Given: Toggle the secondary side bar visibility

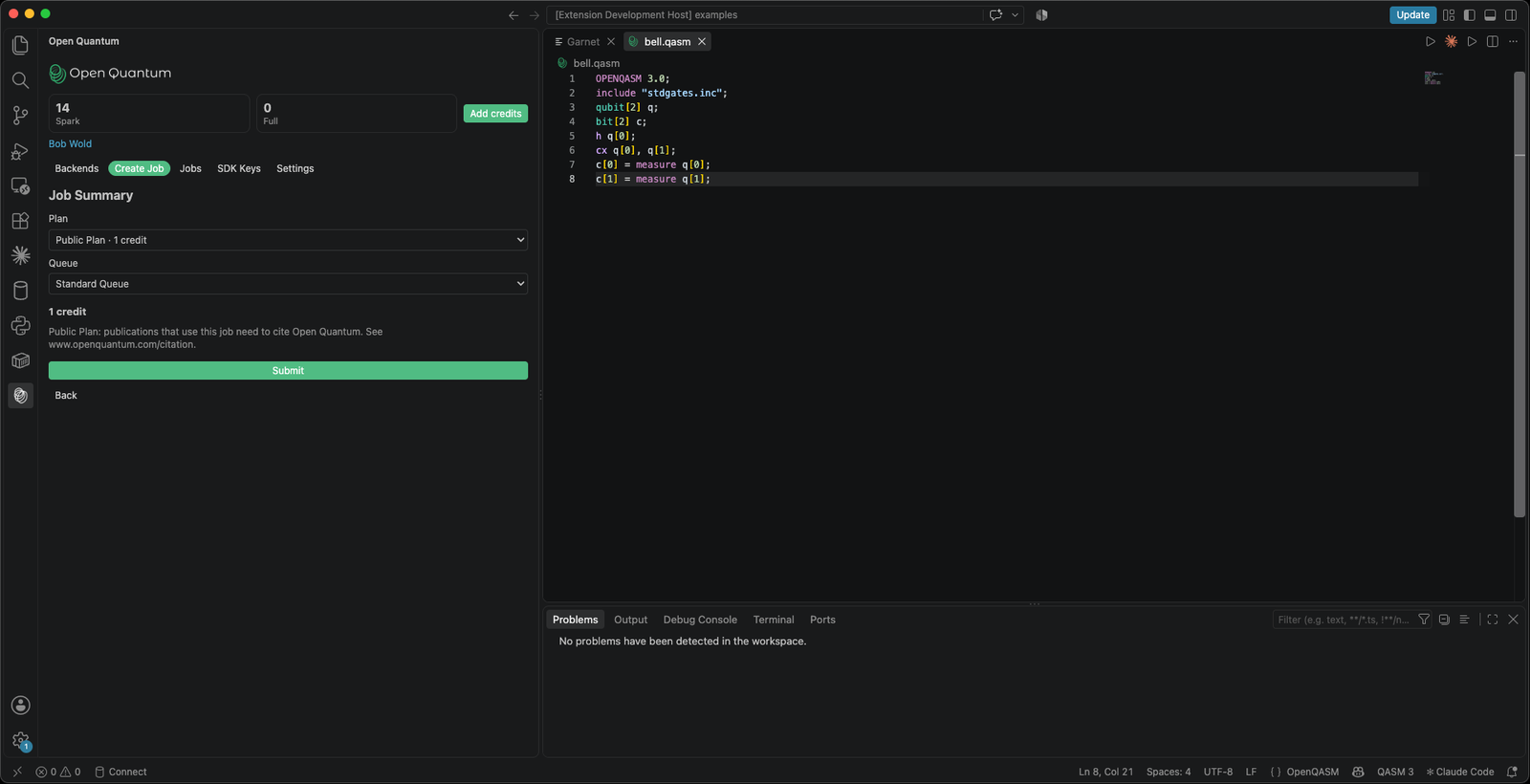Looking at the screenshot, I should [1511, 15].
